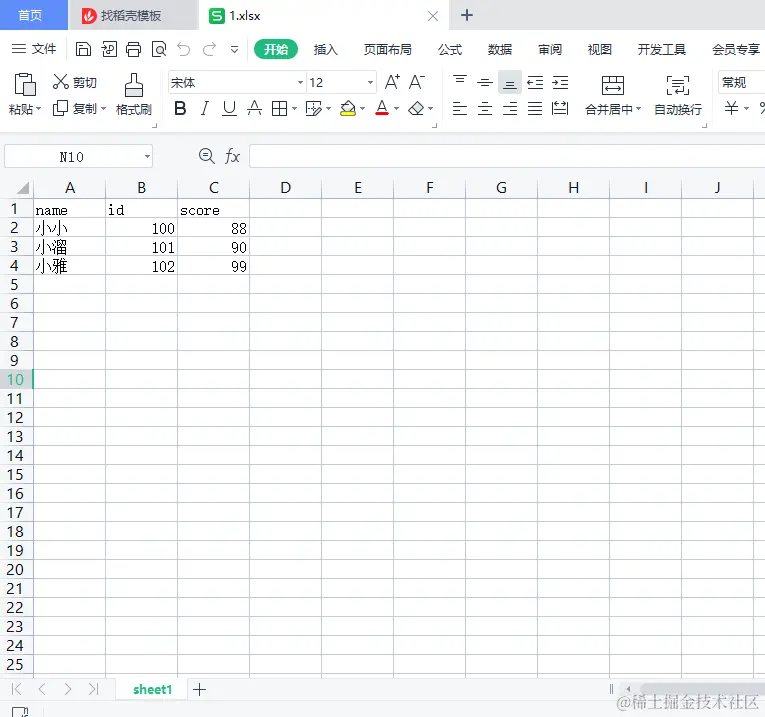Select the sheet1 worksheet tab
765x717 pixels.
[x=152, y=689]
